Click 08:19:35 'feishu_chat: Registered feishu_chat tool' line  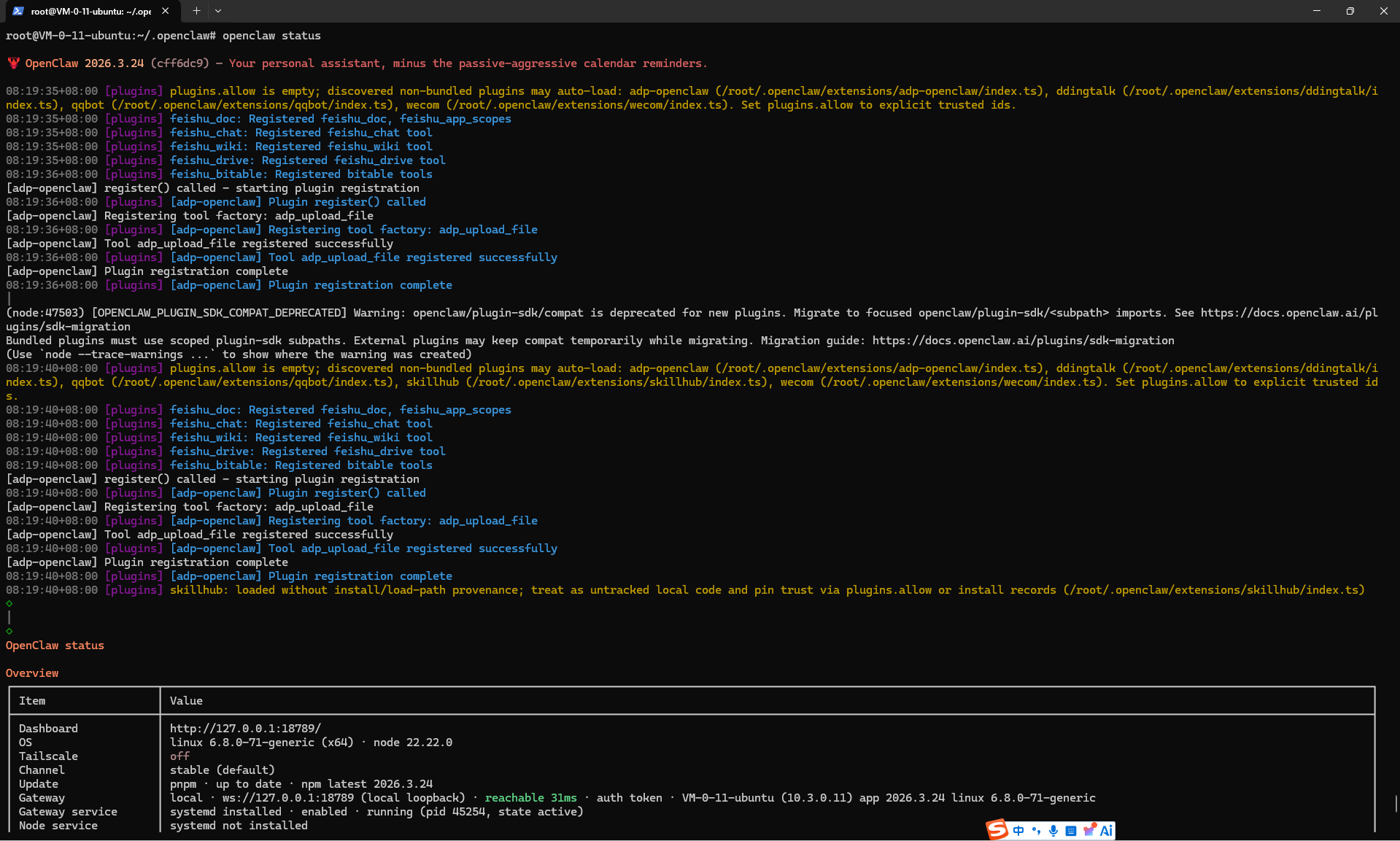[220, 133]
